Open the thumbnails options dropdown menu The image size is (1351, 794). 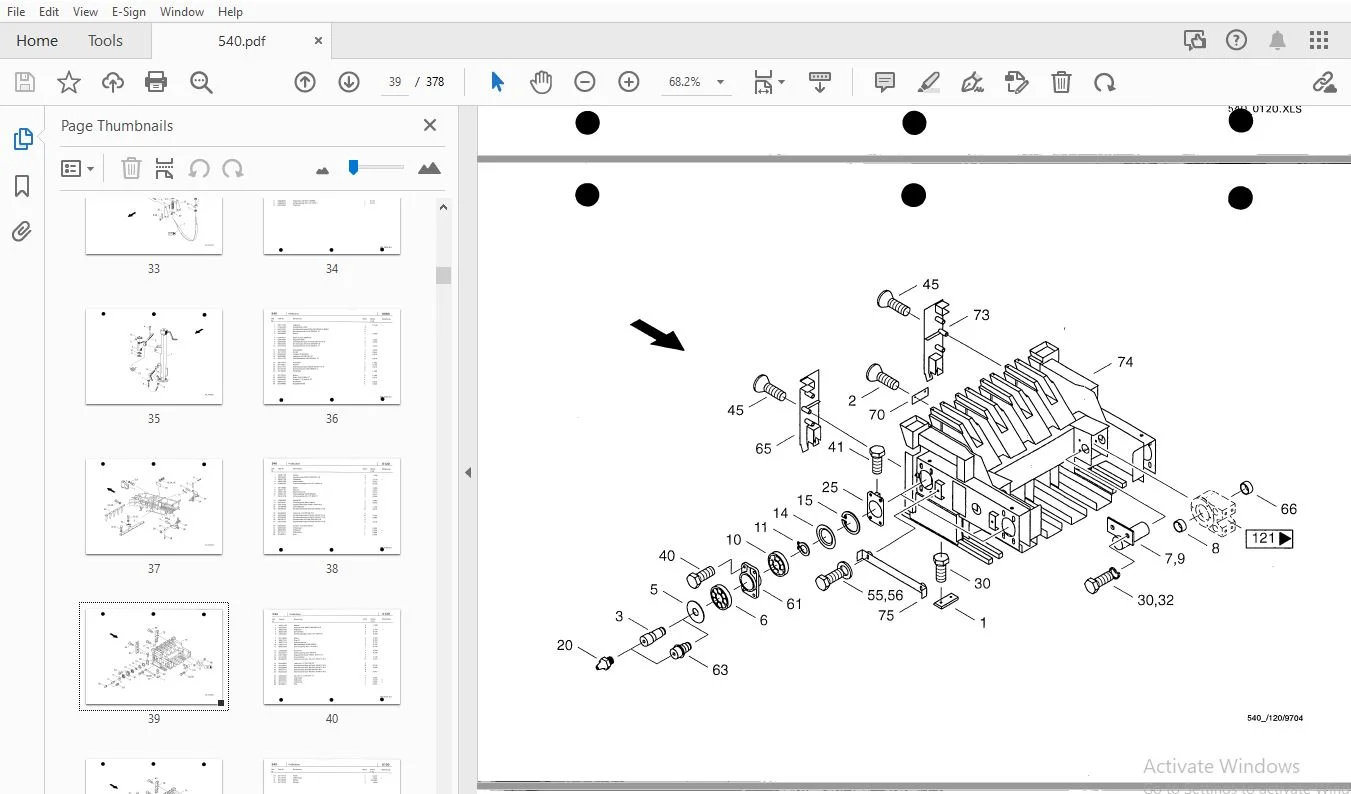(x=77, y=168)
